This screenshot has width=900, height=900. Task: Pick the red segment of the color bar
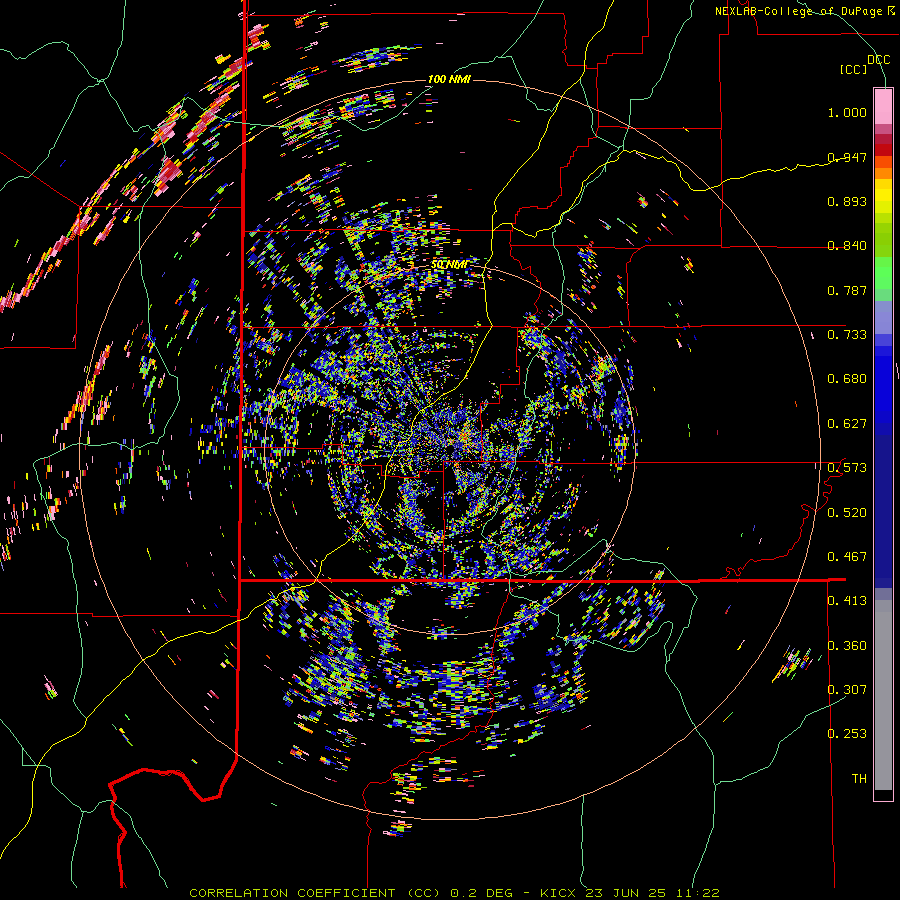pyautogui.click(x=883, y=150)
